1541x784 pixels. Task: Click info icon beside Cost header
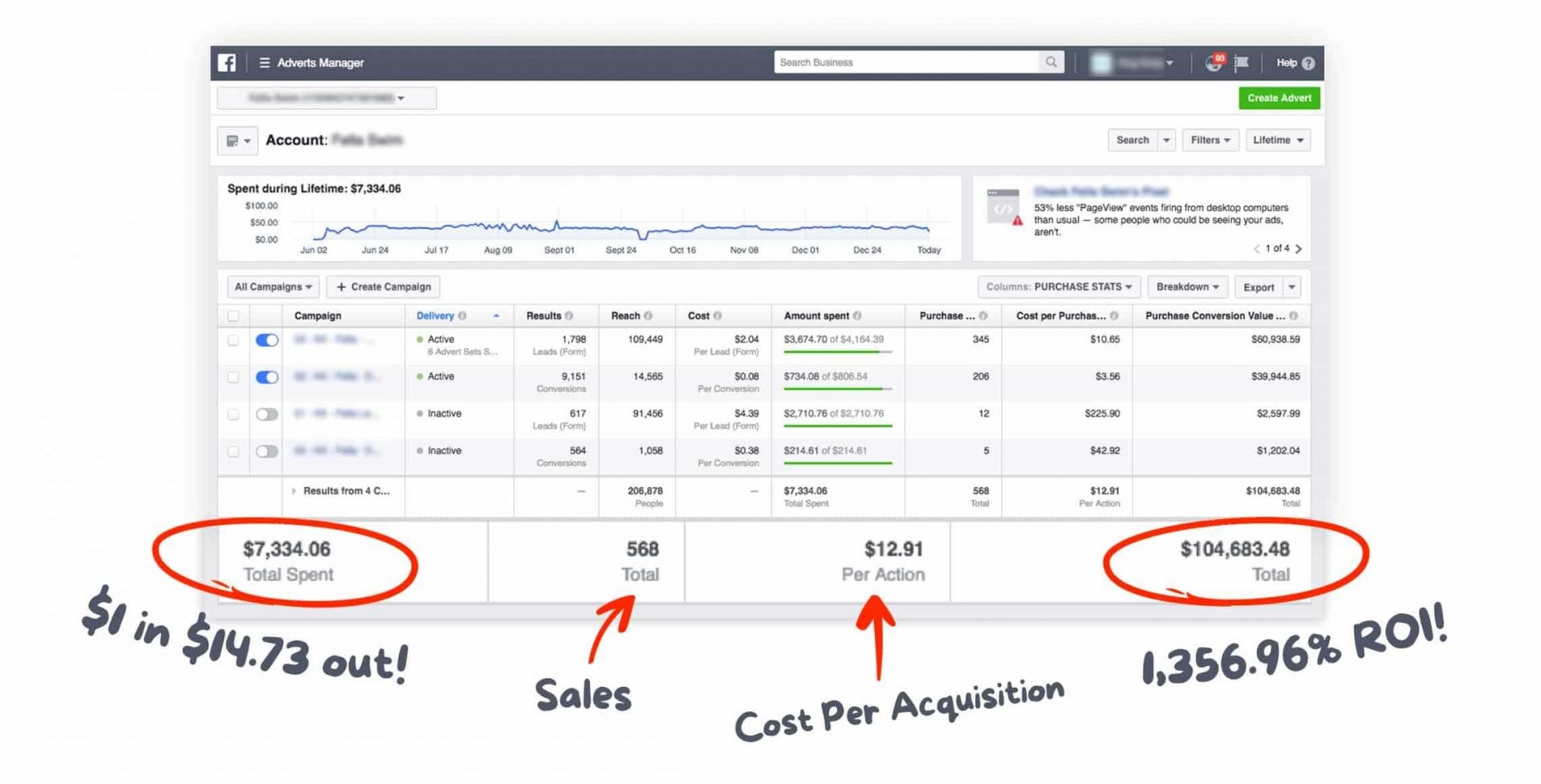click(718, 316)
